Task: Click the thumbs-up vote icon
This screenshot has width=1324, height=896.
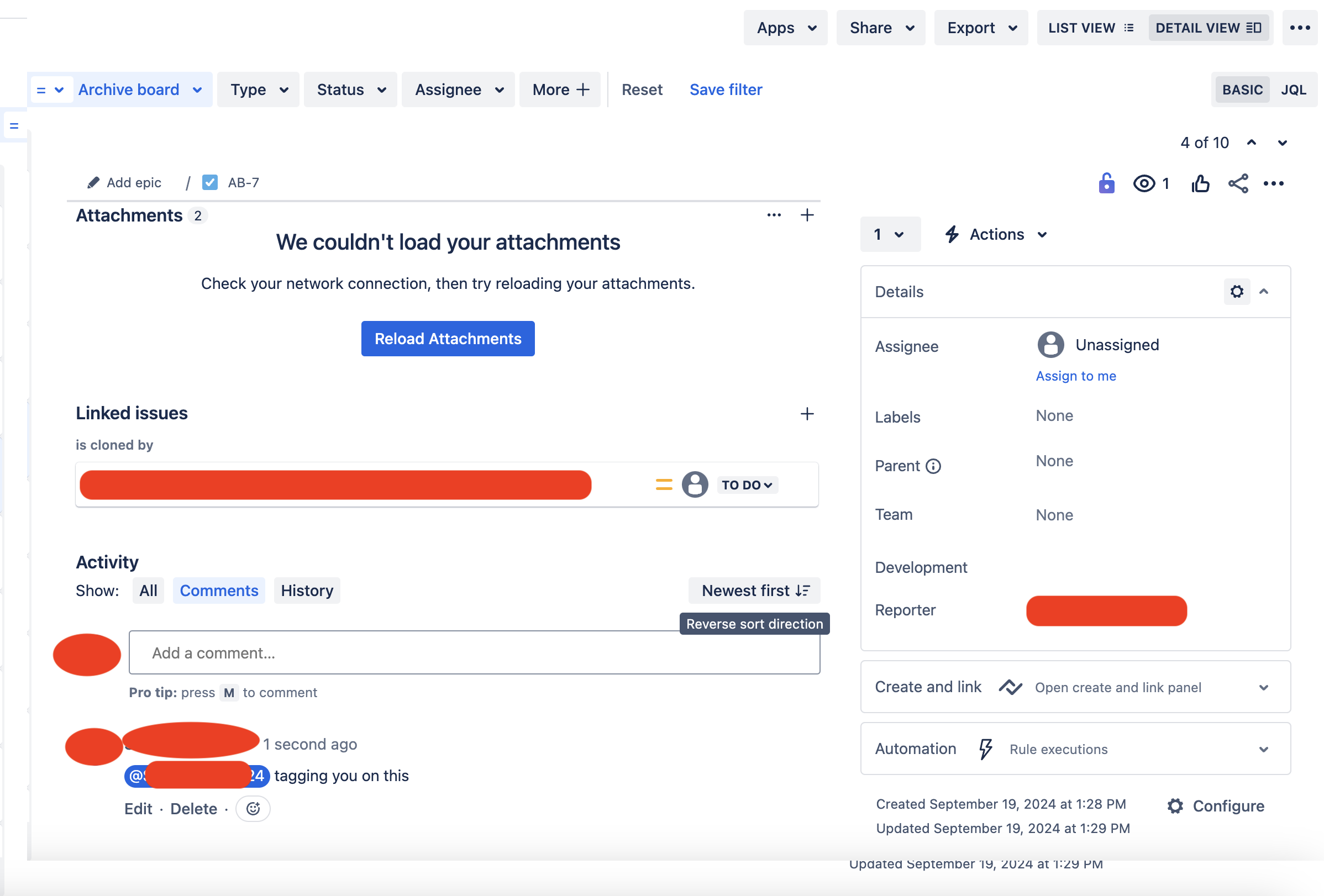Action: pyautogui.click(x=1200, y=183)
